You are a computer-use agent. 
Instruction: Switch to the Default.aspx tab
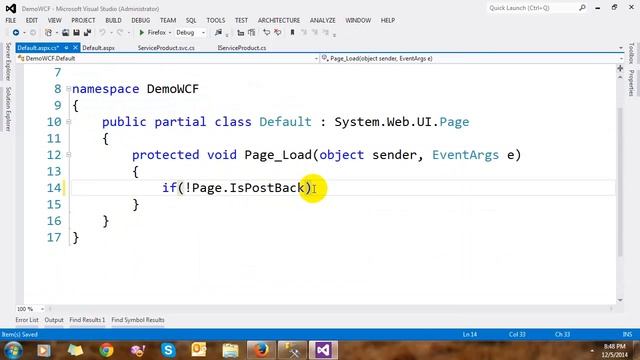98,48
